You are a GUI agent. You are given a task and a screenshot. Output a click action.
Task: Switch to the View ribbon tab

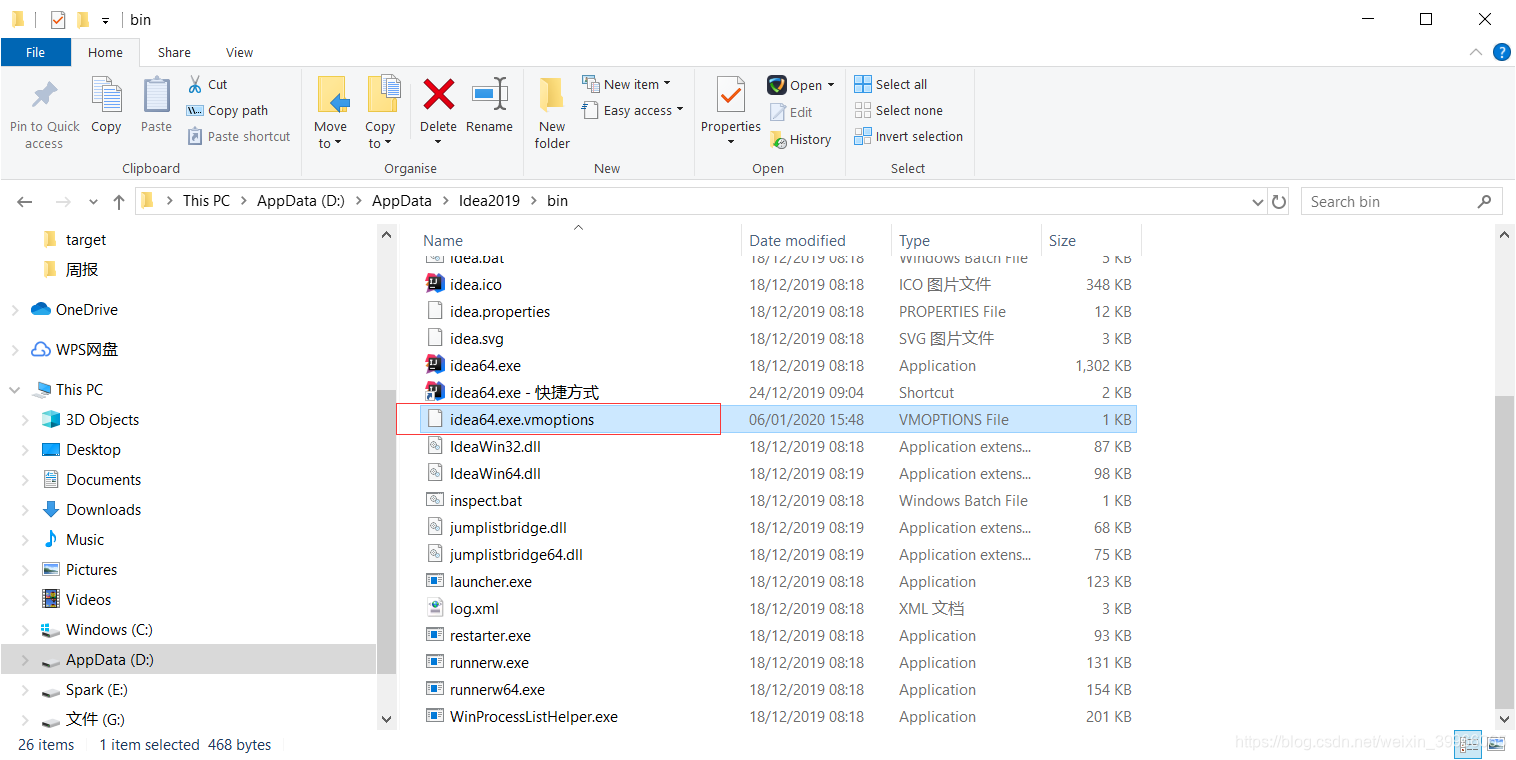(x=239, y=52)
